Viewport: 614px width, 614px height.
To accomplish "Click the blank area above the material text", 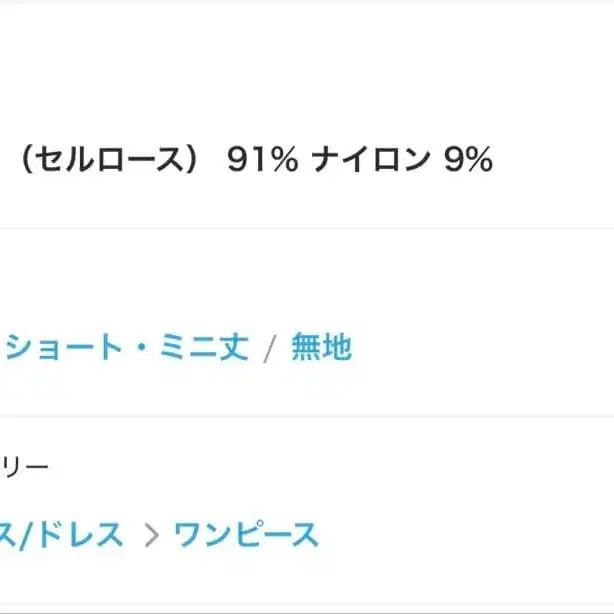I will click(307, 70).
